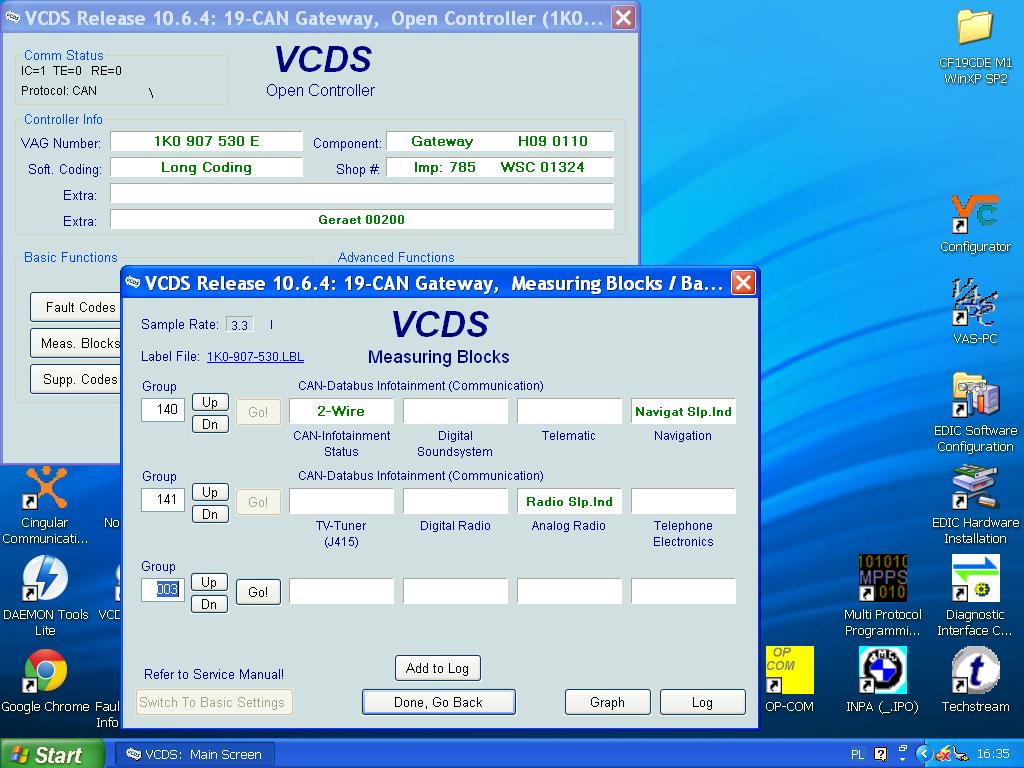The image size is (1024, 768).
Task: Decrement group 140 with Dn button
Action: click(210, 424)
